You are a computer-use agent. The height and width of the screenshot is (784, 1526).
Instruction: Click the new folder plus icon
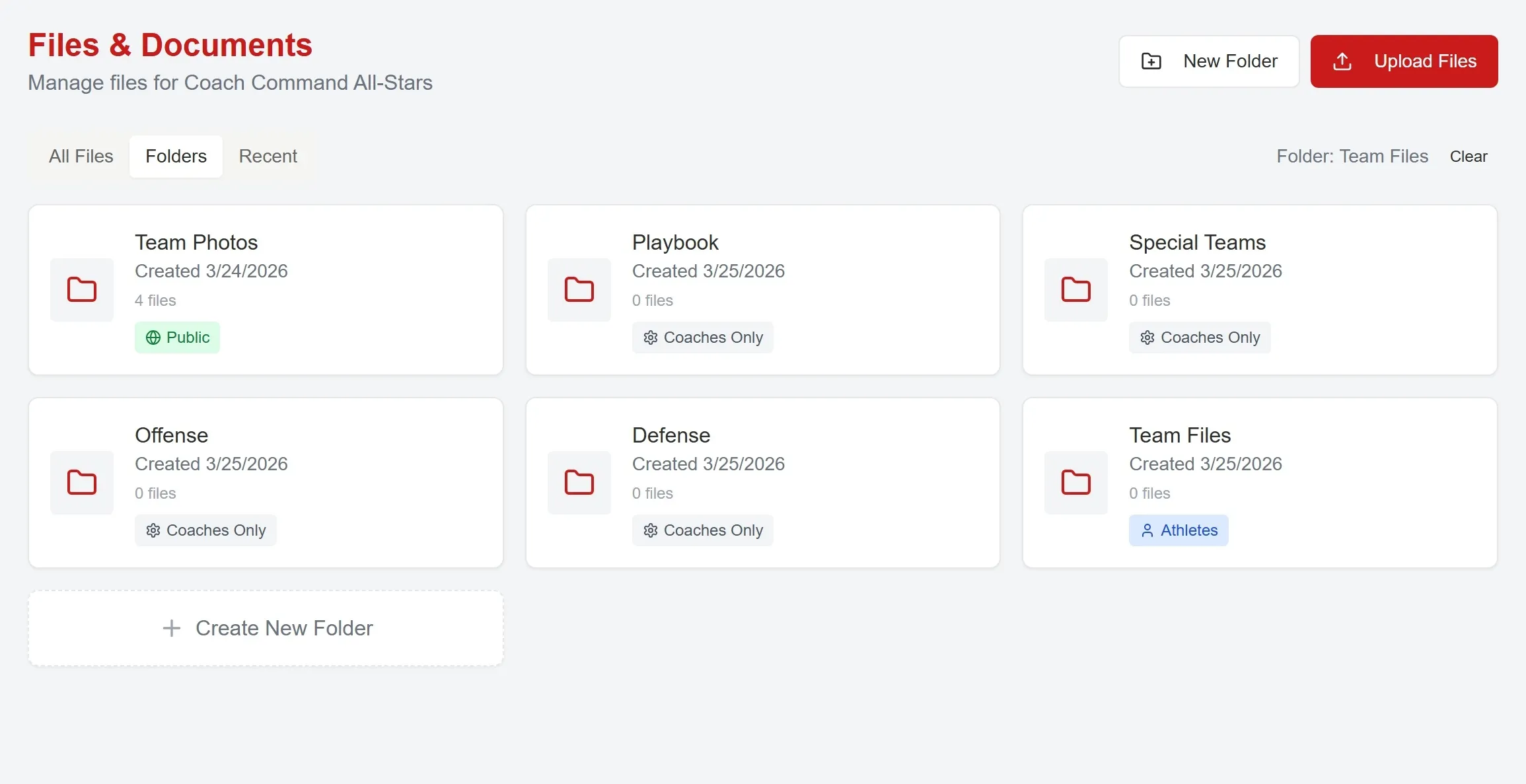click(x=1151, y=61)
